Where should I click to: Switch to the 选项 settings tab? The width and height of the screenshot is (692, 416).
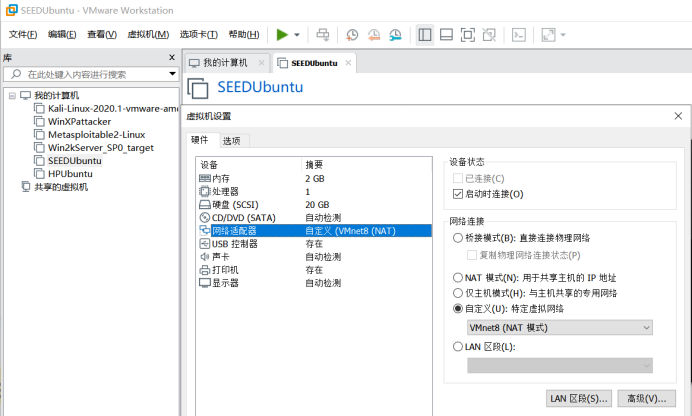pyautogui.click(x=232, y=141)
